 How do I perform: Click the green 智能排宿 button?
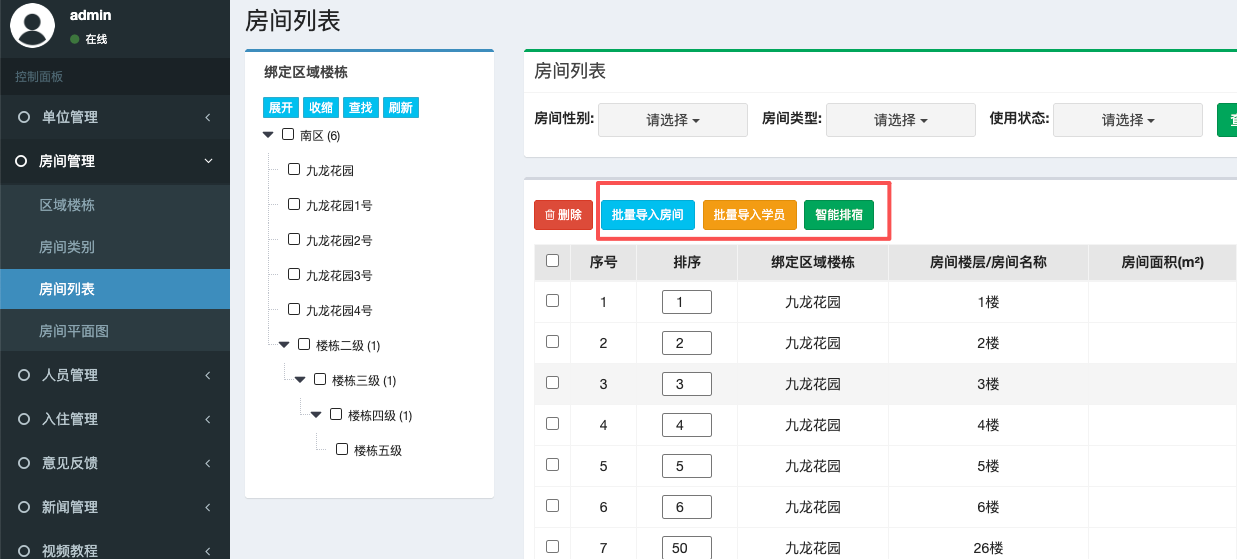point(839,215)
